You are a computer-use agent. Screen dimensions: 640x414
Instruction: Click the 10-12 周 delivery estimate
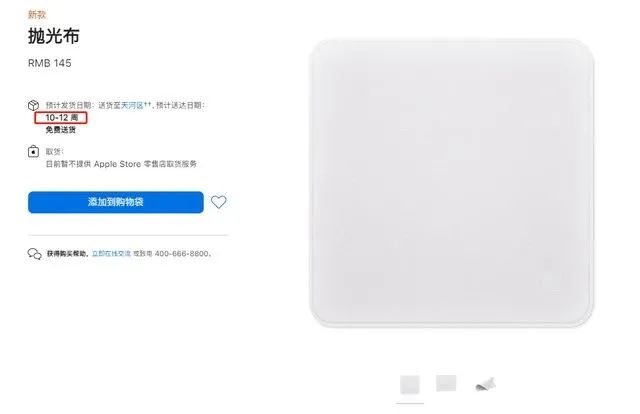61,118
